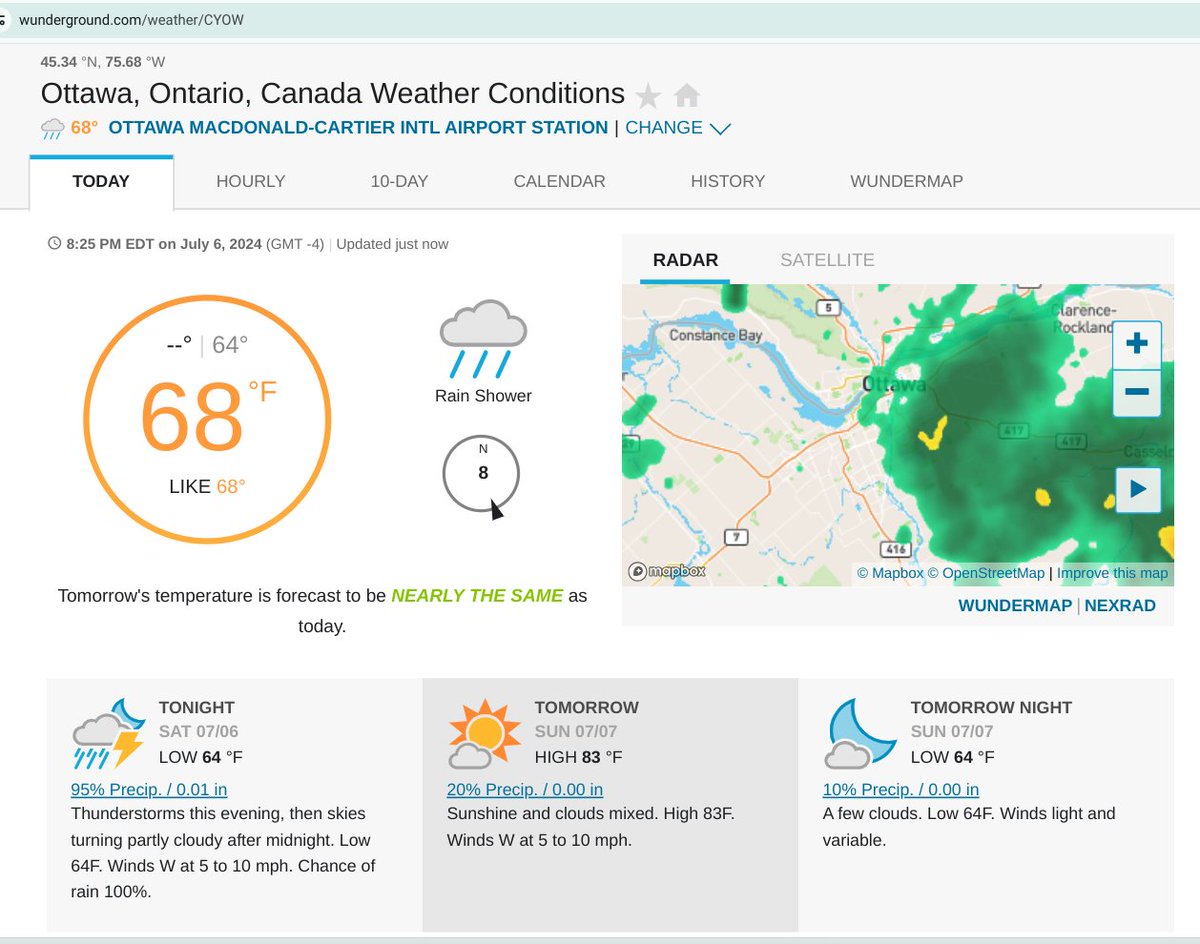Expand the CHANGE station chevron
The image size is (1200, 944).
720,129
